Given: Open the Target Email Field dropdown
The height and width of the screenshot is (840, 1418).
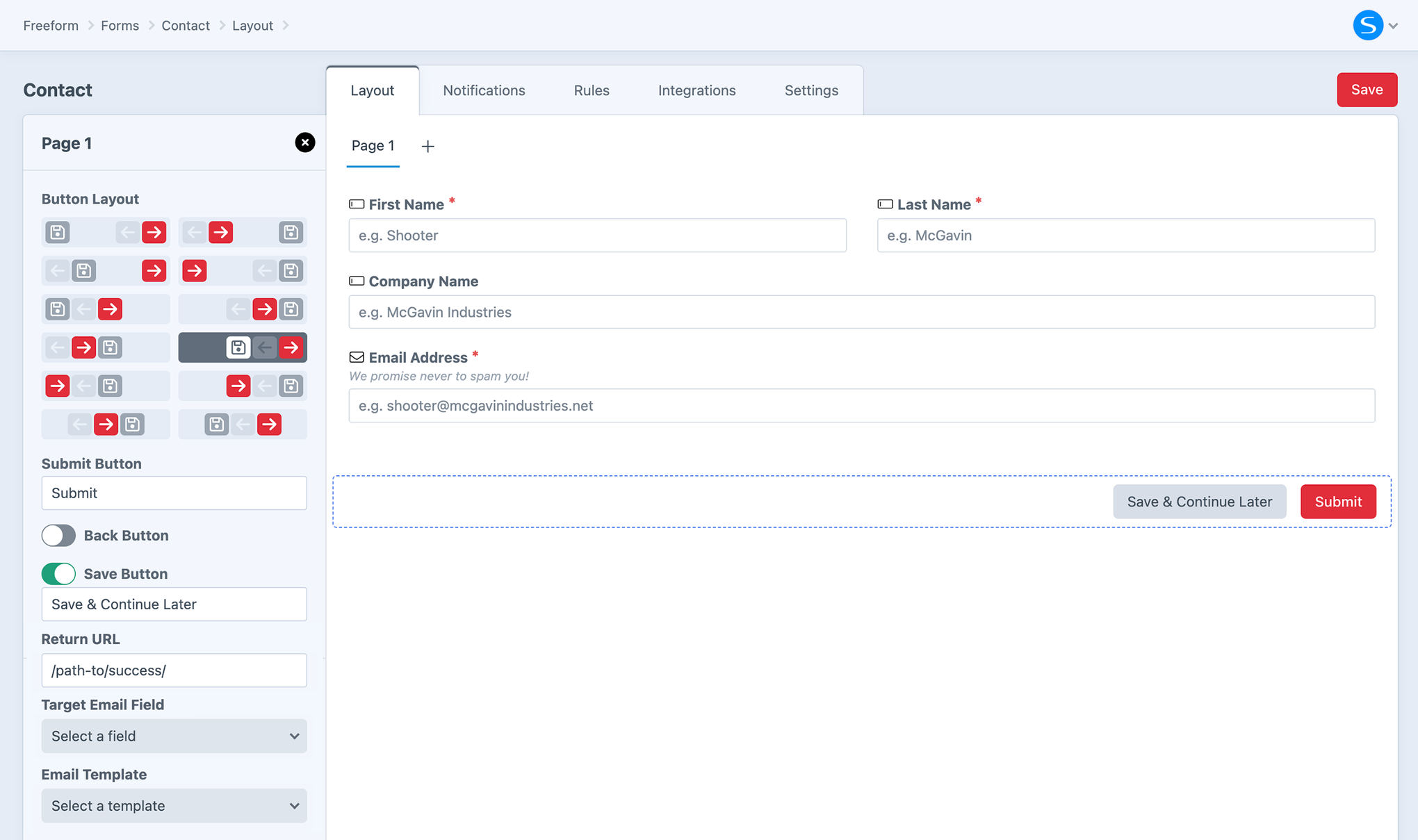Looking at the screenshot, I should click(173, 736).
